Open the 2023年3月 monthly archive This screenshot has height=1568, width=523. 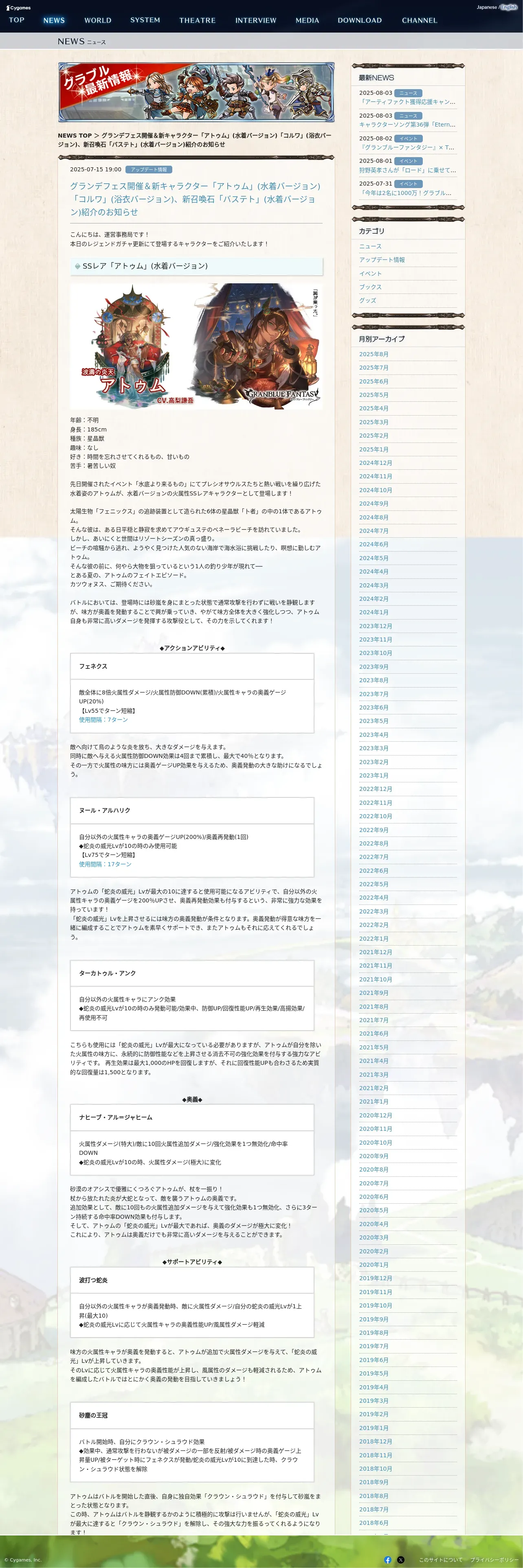(373, 749)
